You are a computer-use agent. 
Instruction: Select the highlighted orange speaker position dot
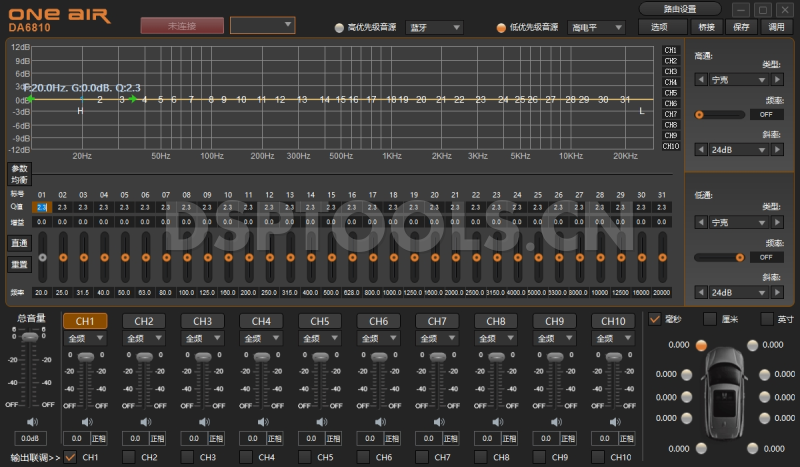701,346
